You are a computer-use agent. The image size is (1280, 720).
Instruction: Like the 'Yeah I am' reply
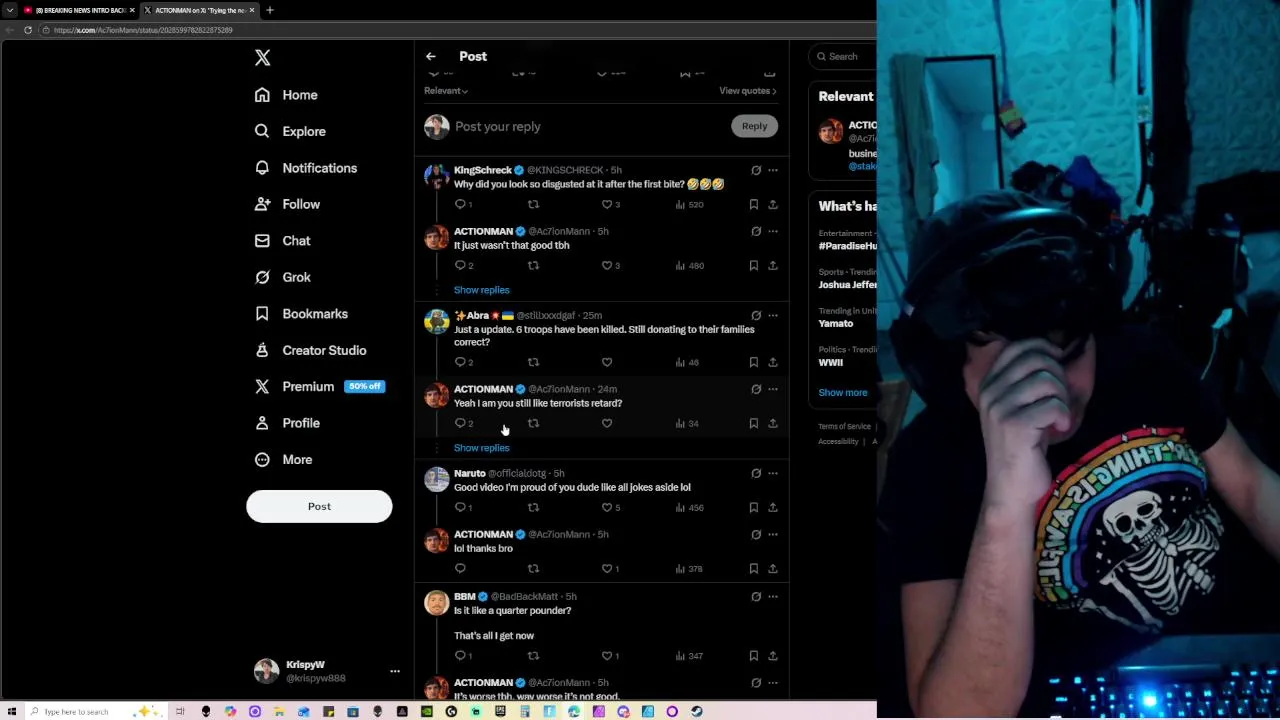(x=607, y=423)
